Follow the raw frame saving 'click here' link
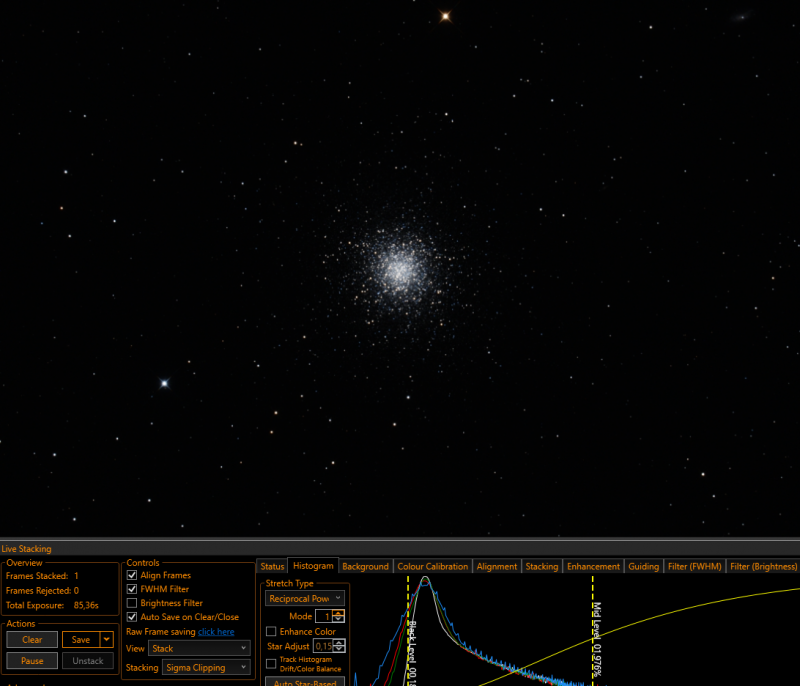The image size is (800, 686). 216,632
